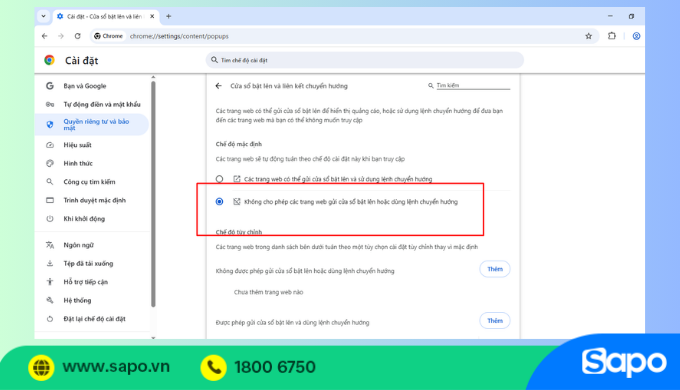Click the Chrome logo beside Cài đặt
Viewport: 680px width, 390px height.
click(49, 60)
